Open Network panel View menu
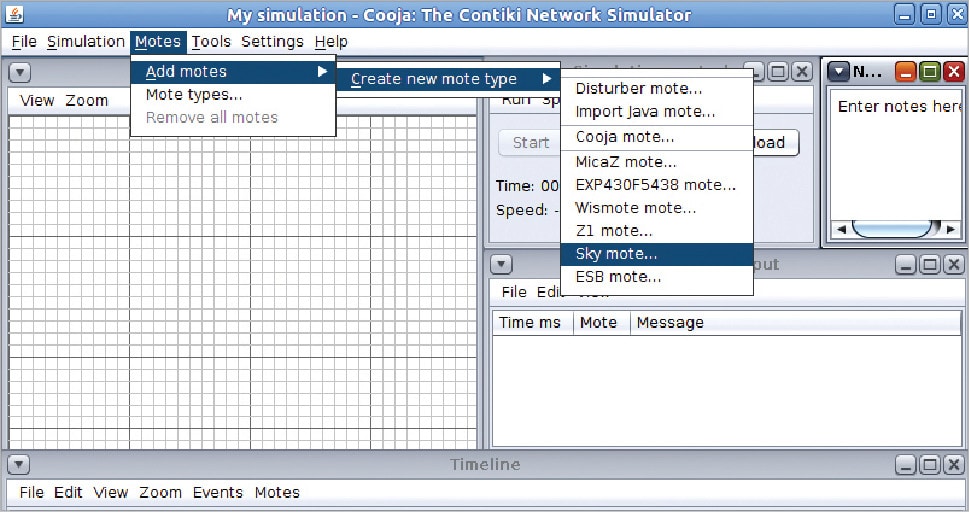 tap(37, 101)
